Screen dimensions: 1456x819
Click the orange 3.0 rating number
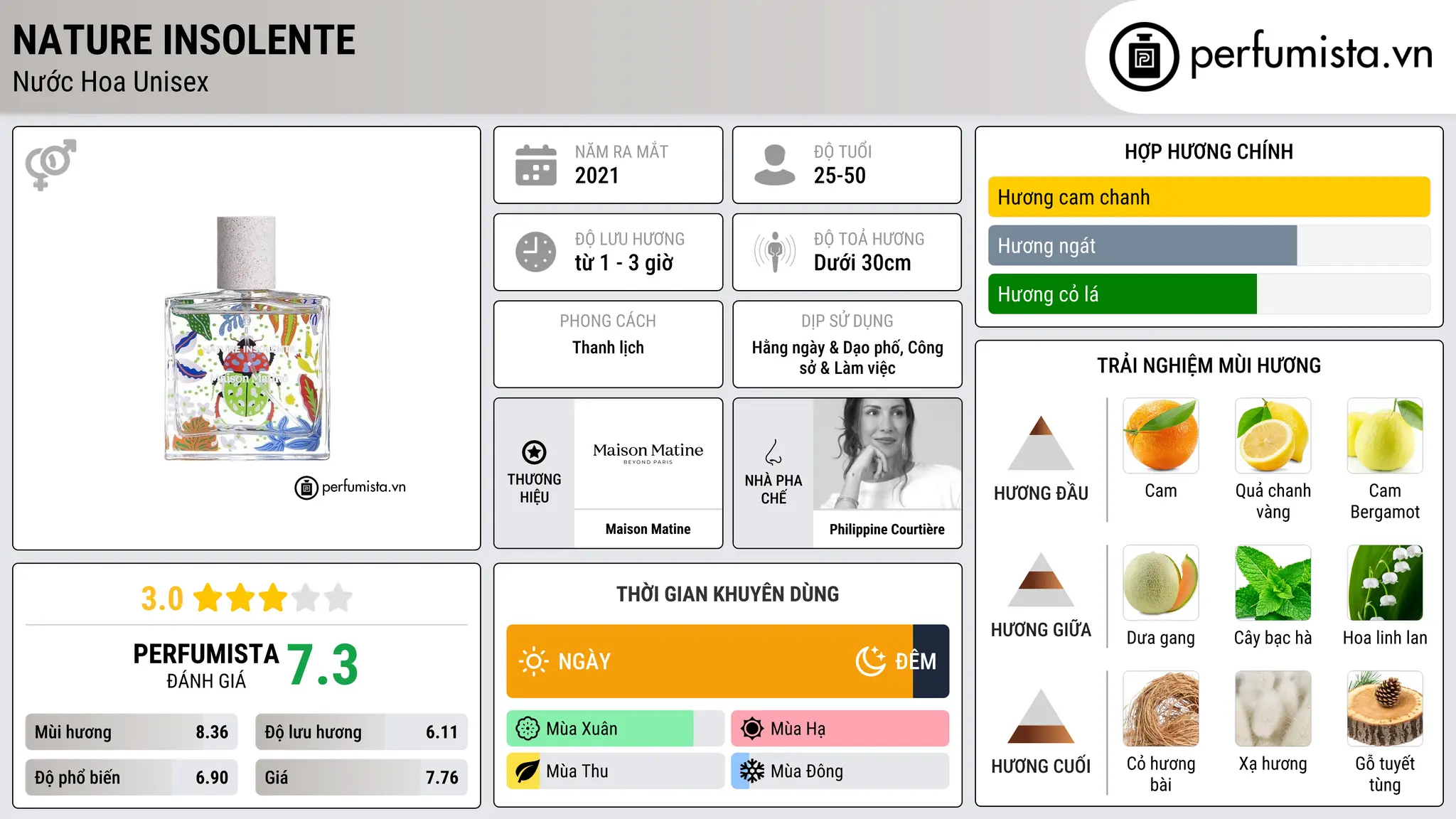click(162, 599)
